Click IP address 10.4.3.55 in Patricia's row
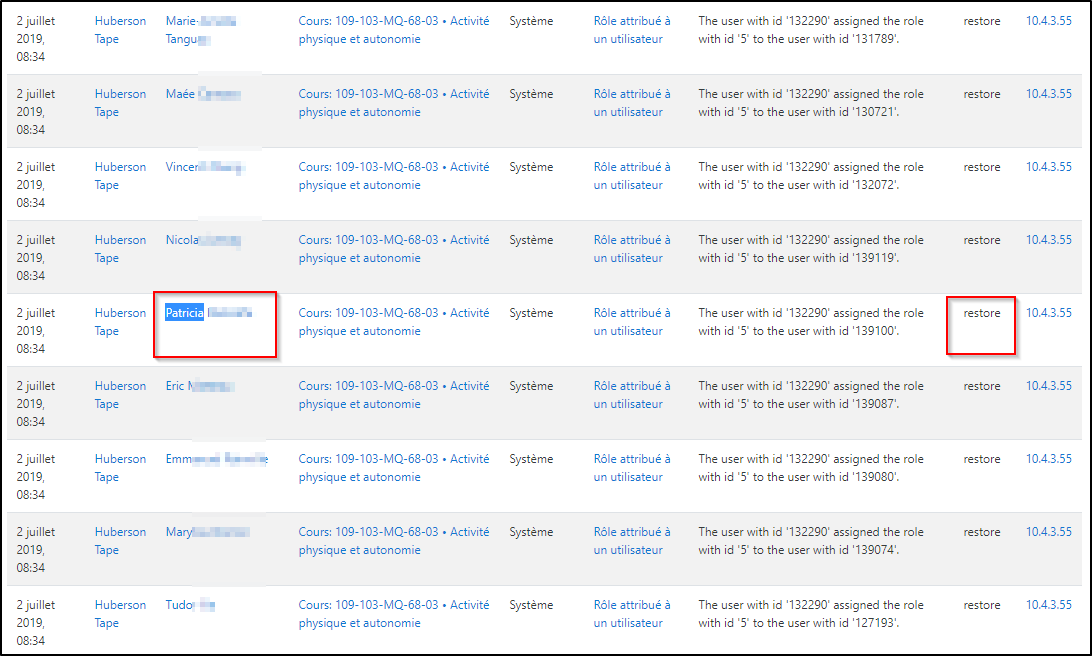1092x656 pixels. [x=1048, y=313]
